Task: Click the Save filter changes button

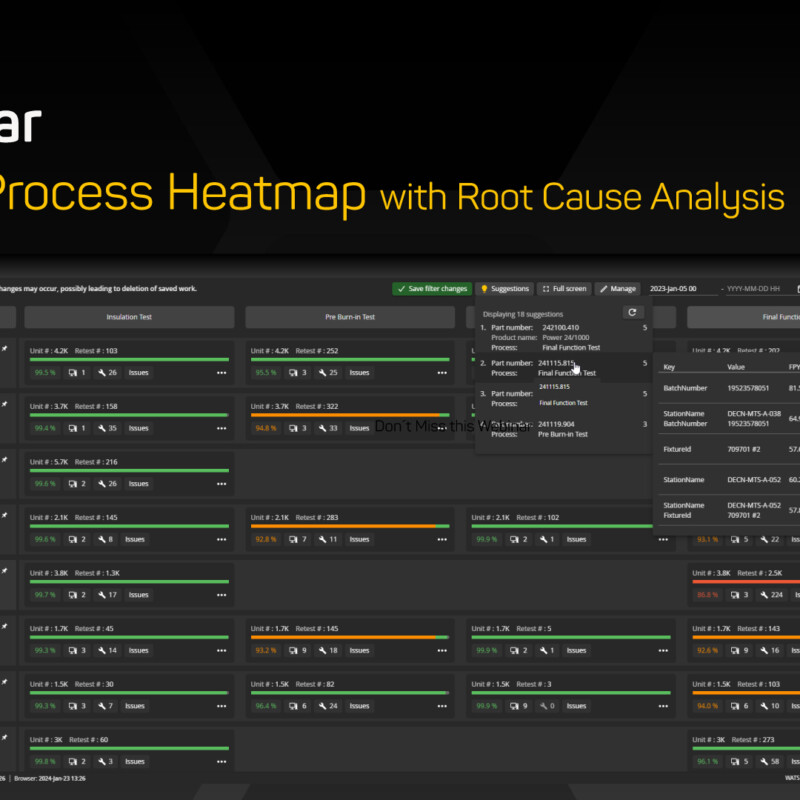Action: [430, 289]
